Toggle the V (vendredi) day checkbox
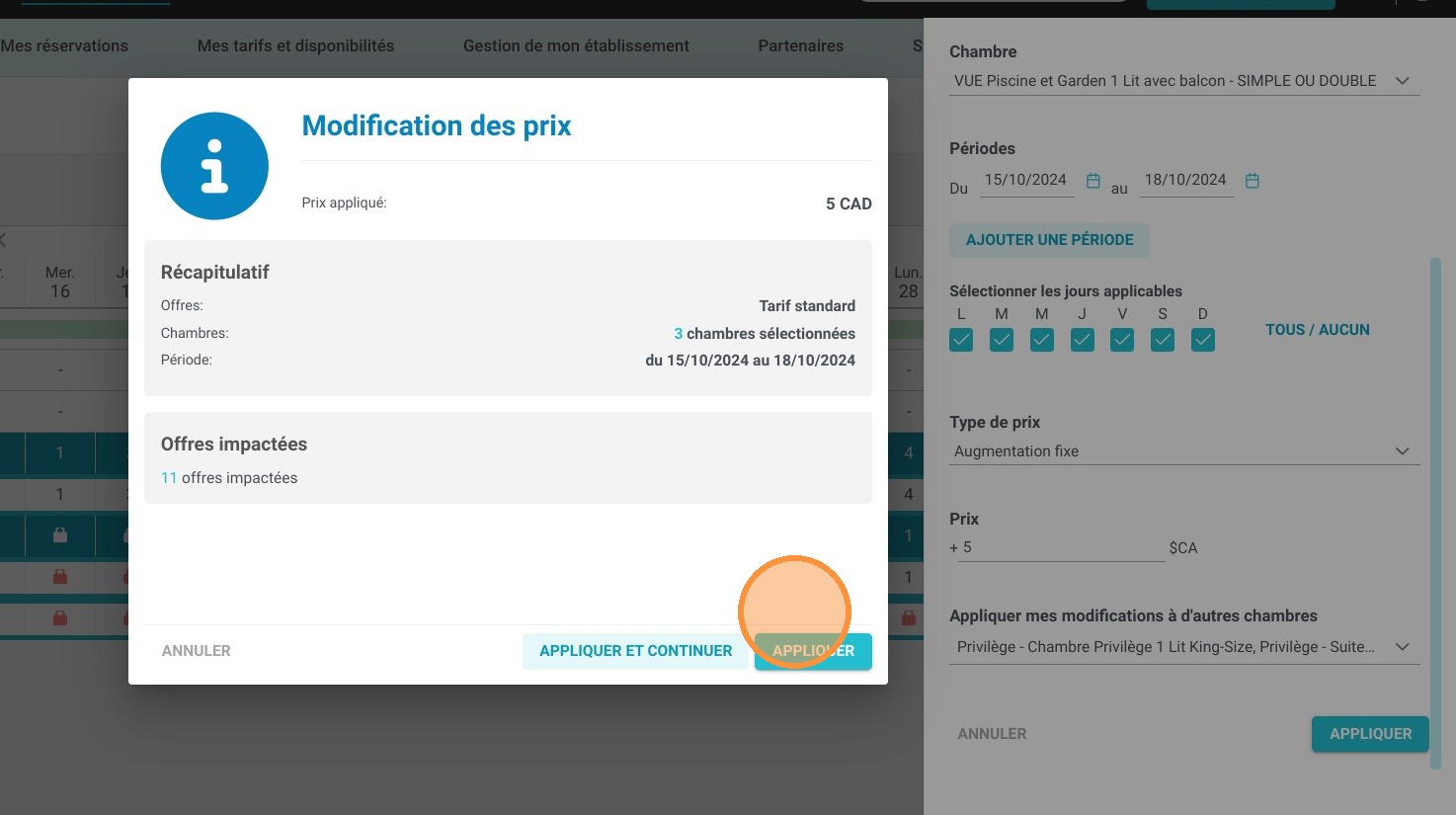Viewport: 1456px width, 815px height. 1122,340
